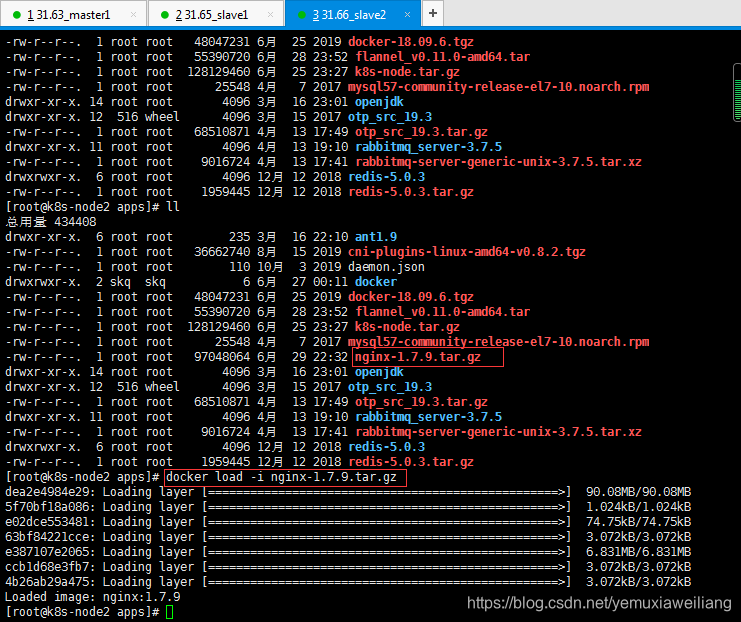Close the 31.63_master1 tab

(133, 15)
